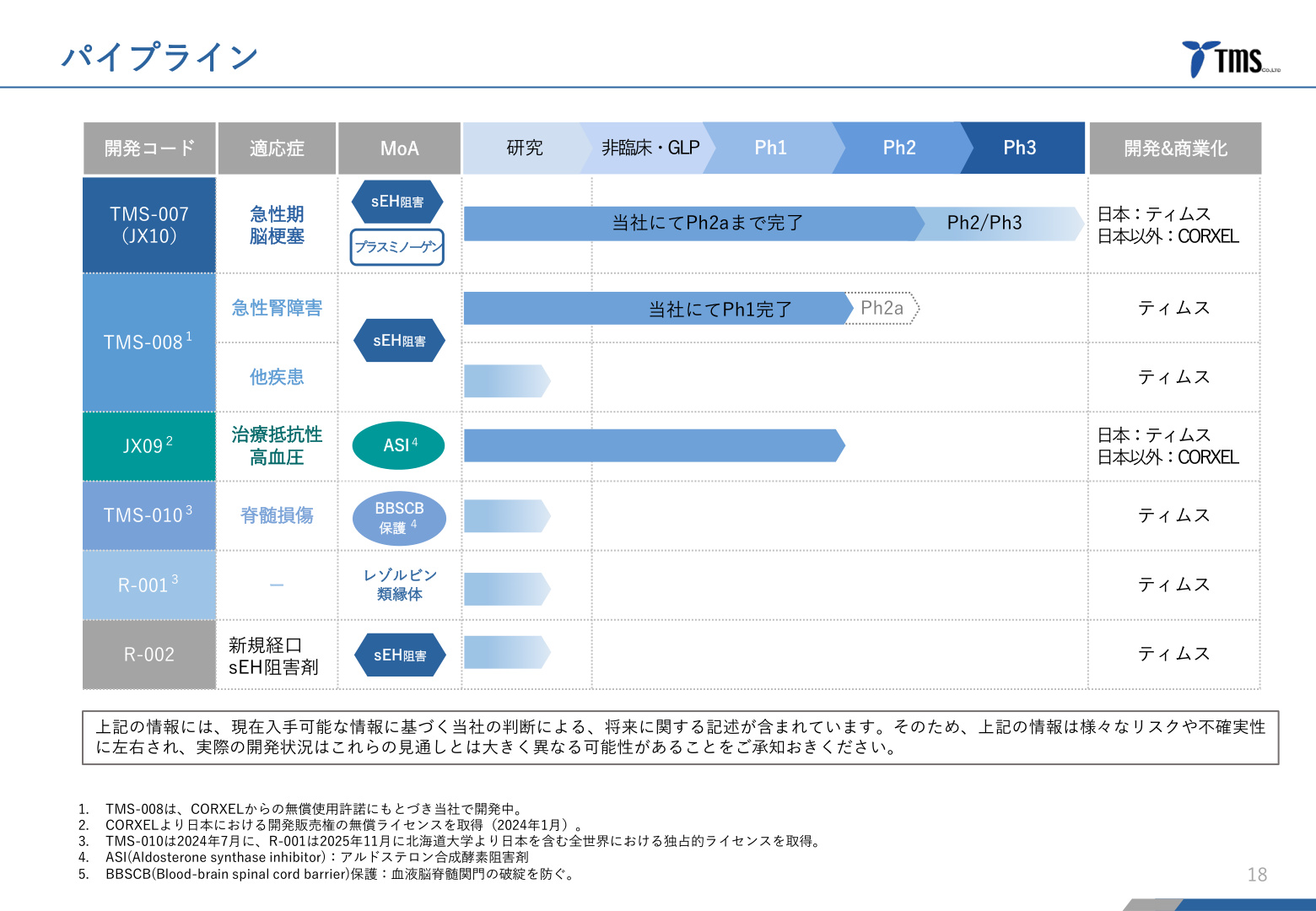Click the 当社にてPh1完了 progress bar
This screenshot has height=911, width=1316.
(659, 309)
